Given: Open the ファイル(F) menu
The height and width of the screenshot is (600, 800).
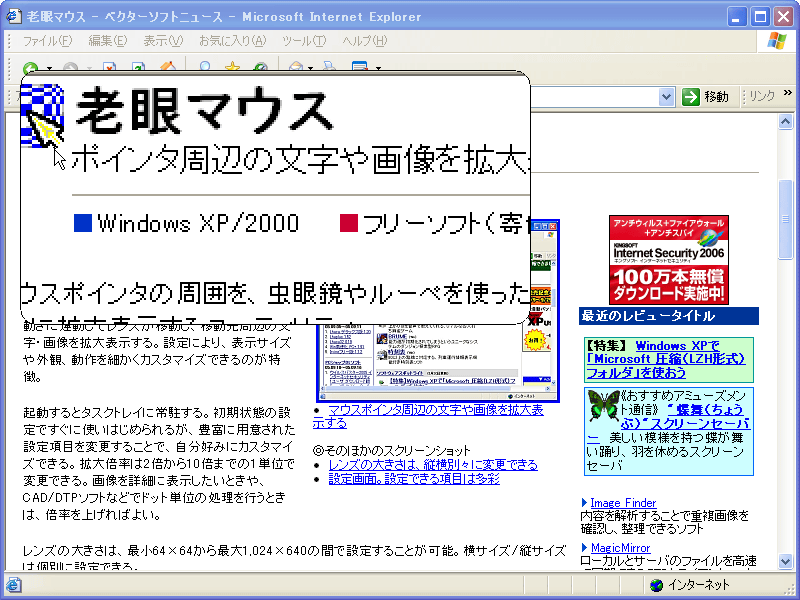Looking at the screenshot, I should pos(47,40).
